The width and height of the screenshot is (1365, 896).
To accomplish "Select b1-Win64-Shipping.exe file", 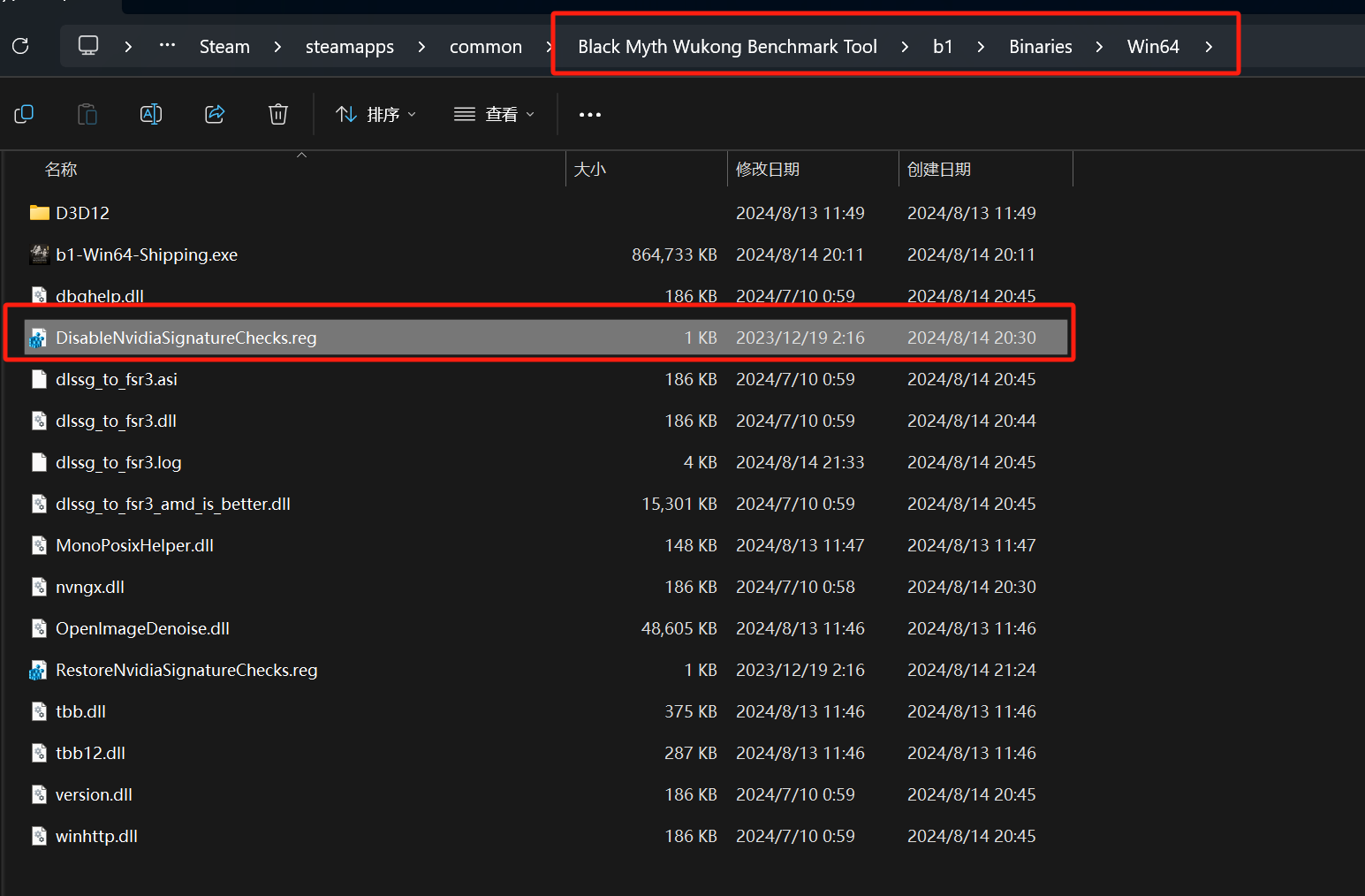I will pyautogui.click(x=146, y=254).
